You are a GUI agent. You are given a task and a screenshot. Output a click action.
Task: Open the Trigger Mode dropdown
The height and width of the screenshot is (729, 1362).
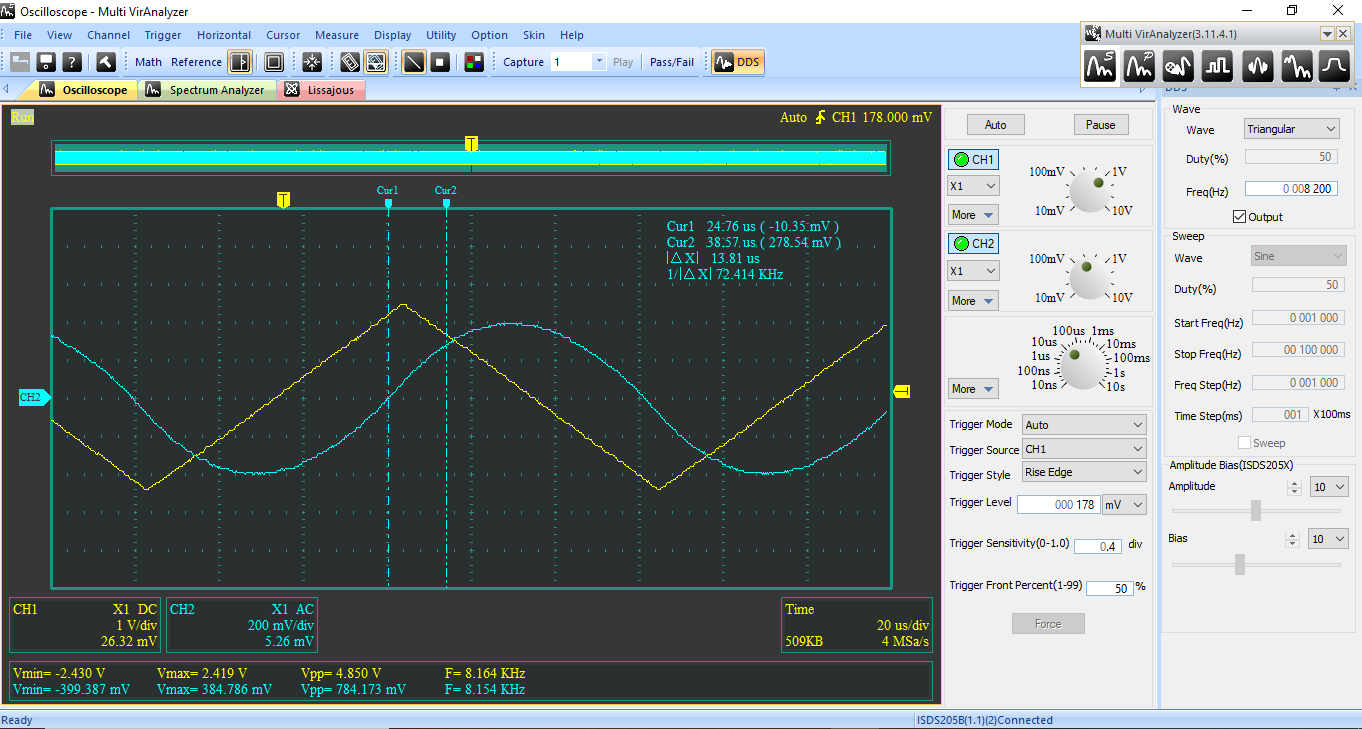click(x=1084, y=425)
